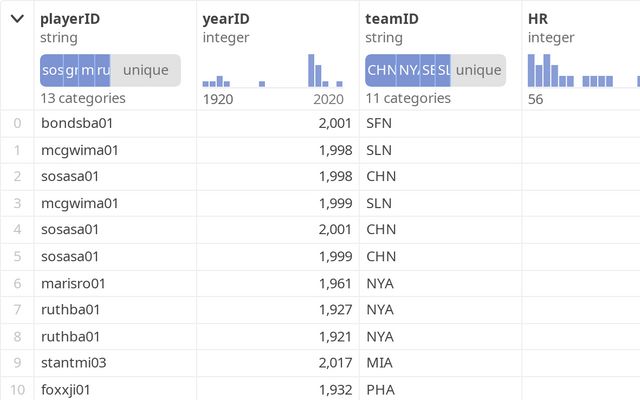Click the playerID column header
The height and width of the screenshot is (400, 640).
point(70,18)
